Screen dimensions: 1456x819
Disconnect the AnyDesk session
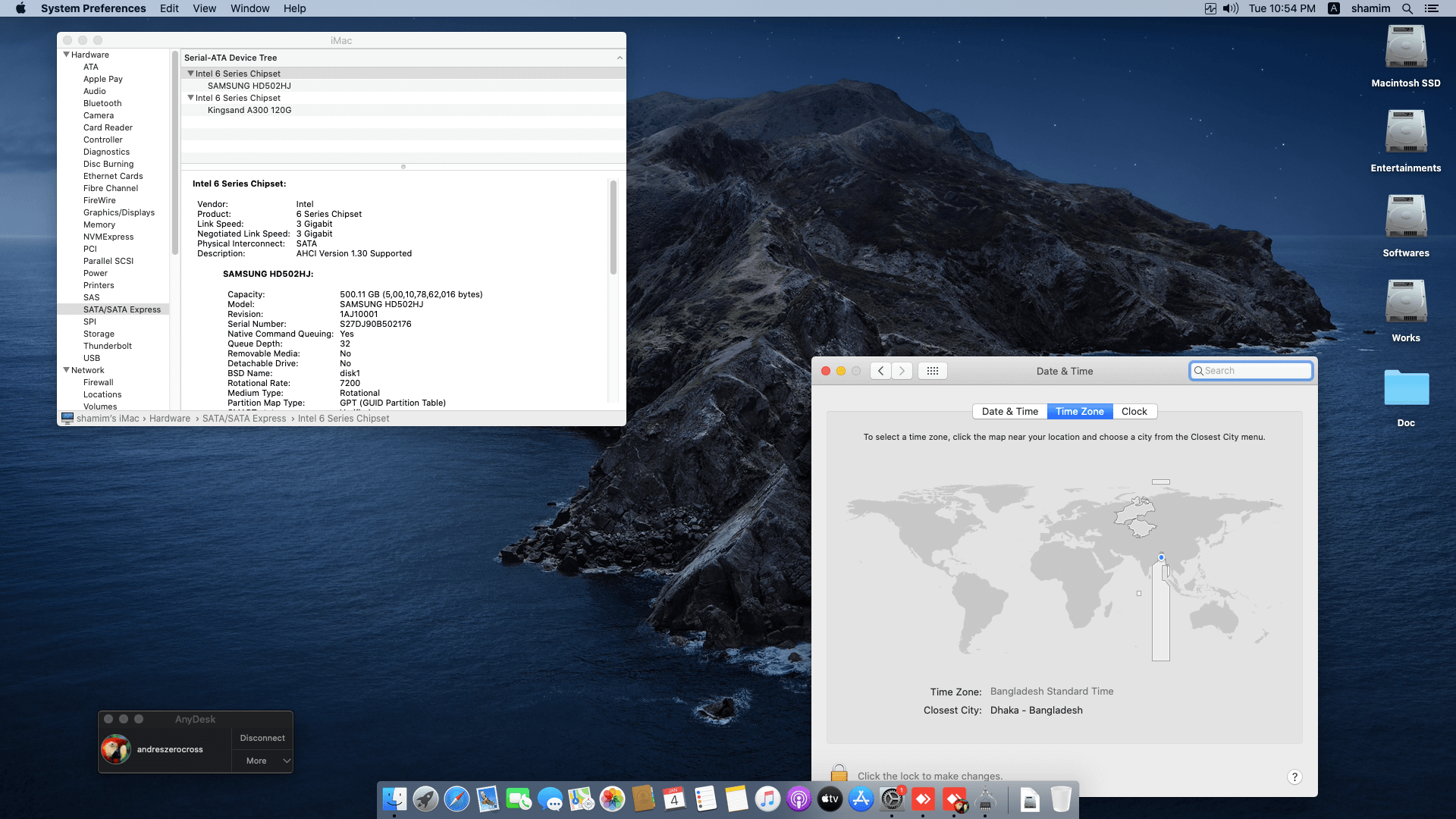tap(262, 738)
